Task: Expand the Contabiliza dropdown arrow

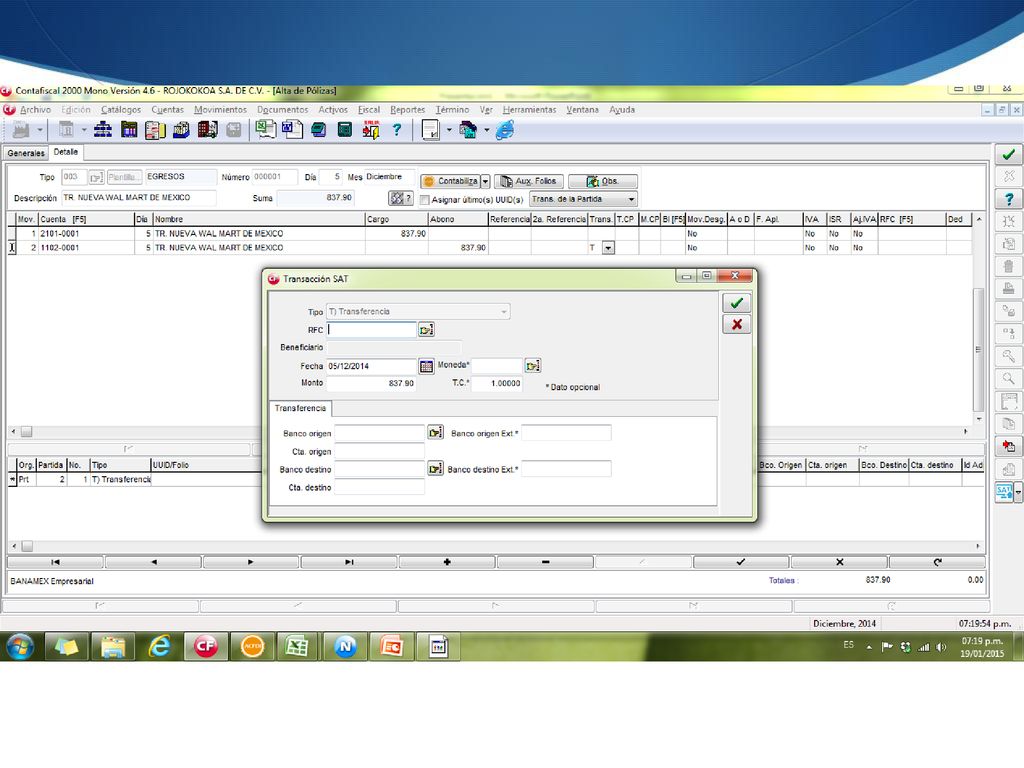Action: 485,182
